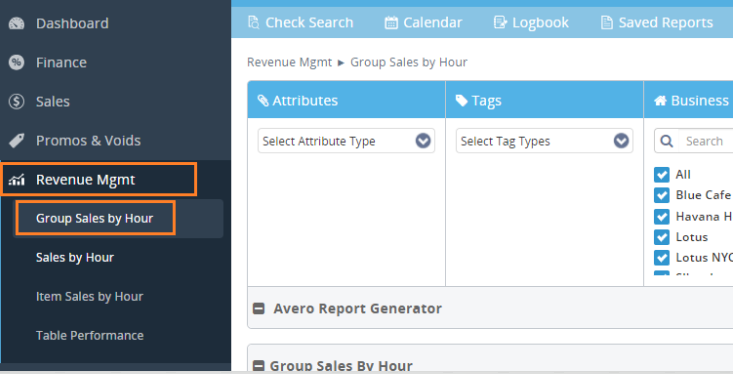The height and width of the screenshot is (374, 733).
Task: Click the Dashboard gauge icon
Action: 16,23
